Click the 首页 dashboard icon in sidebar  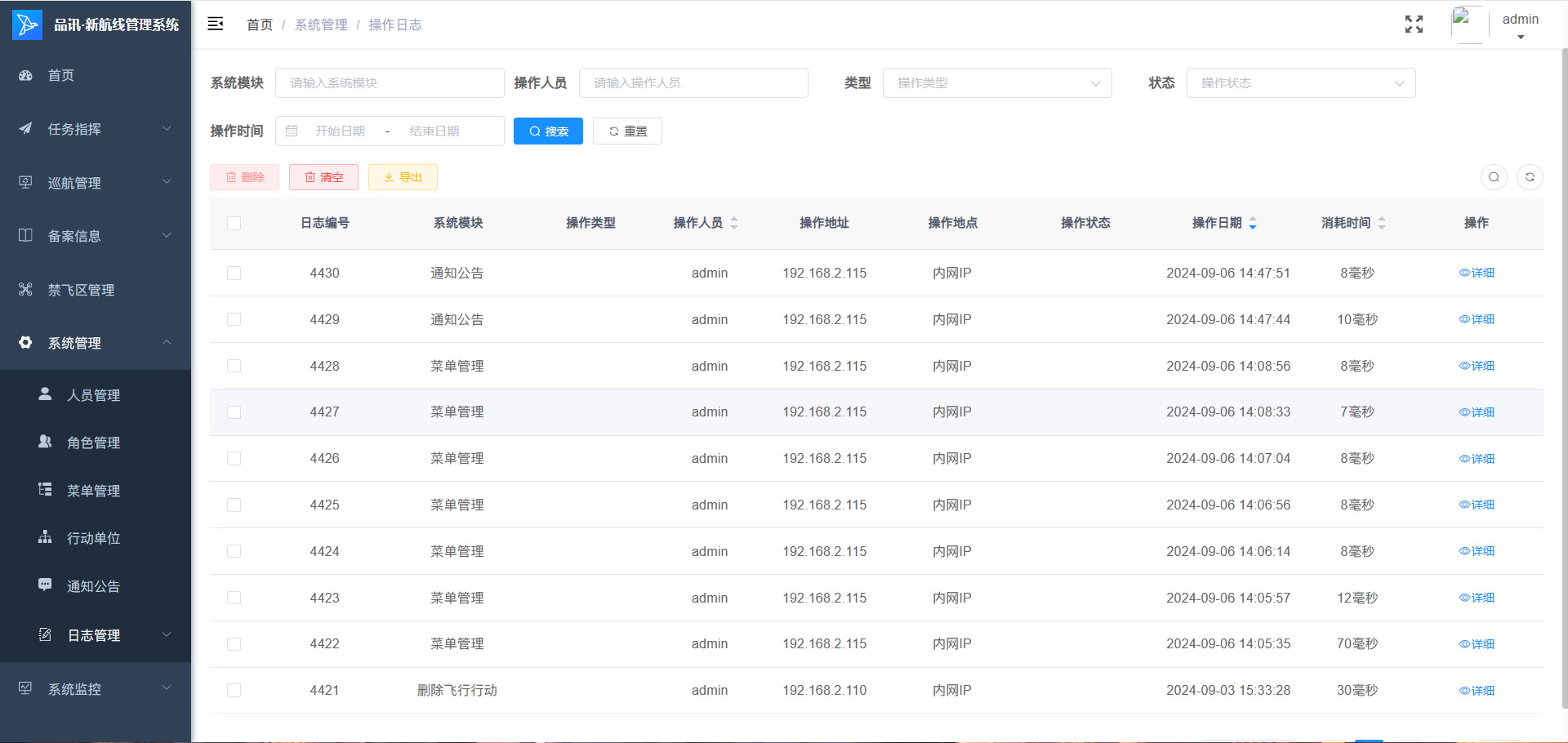pos(25,75)
